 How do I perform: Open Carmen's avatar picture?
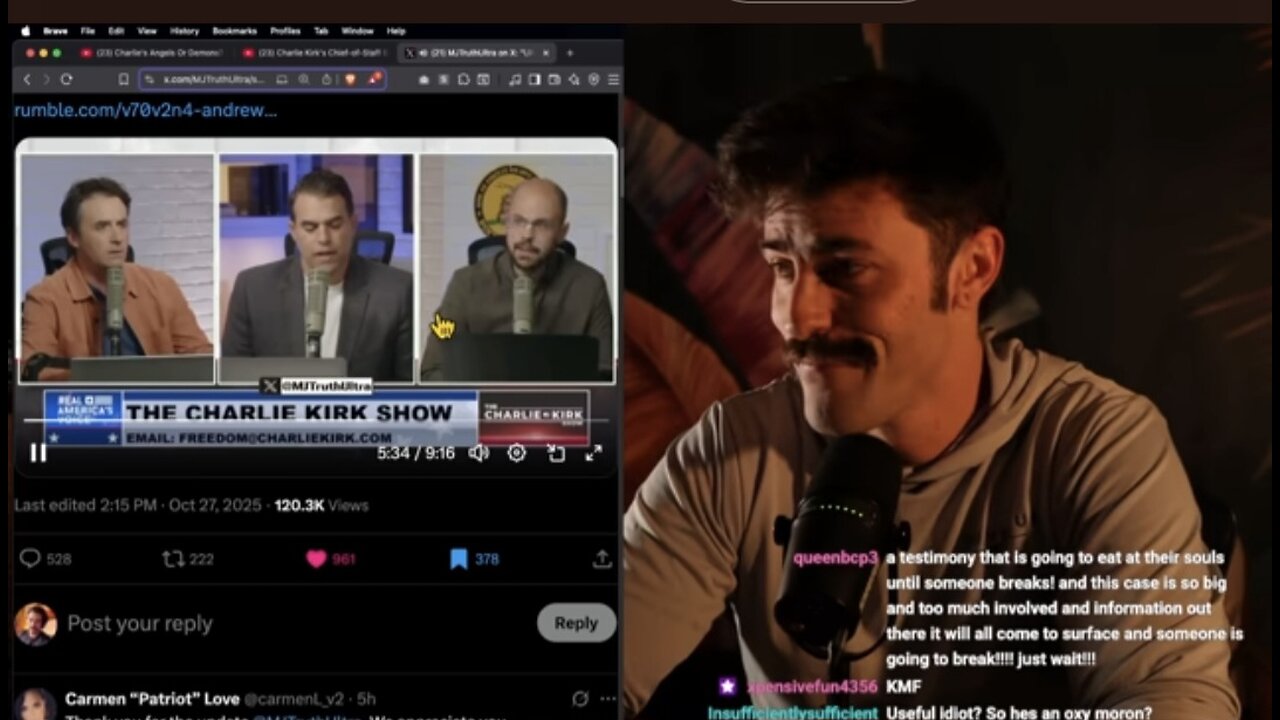tap(35, 706)
